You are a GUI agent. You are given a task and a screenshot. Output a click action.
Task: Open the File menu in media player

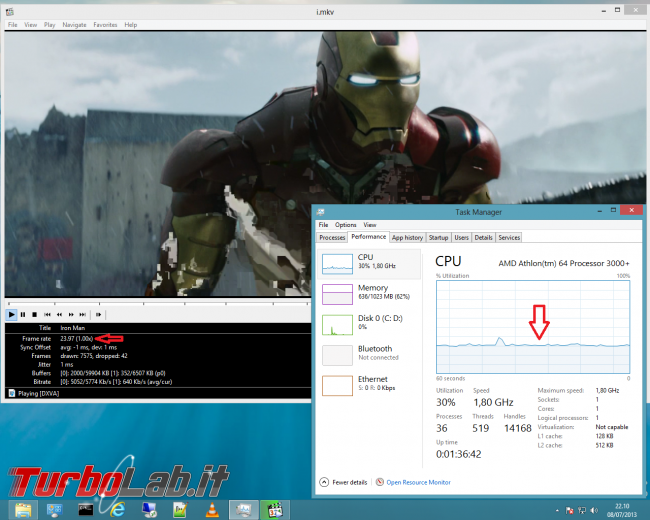pyautogui.click(x=13, y=25)
